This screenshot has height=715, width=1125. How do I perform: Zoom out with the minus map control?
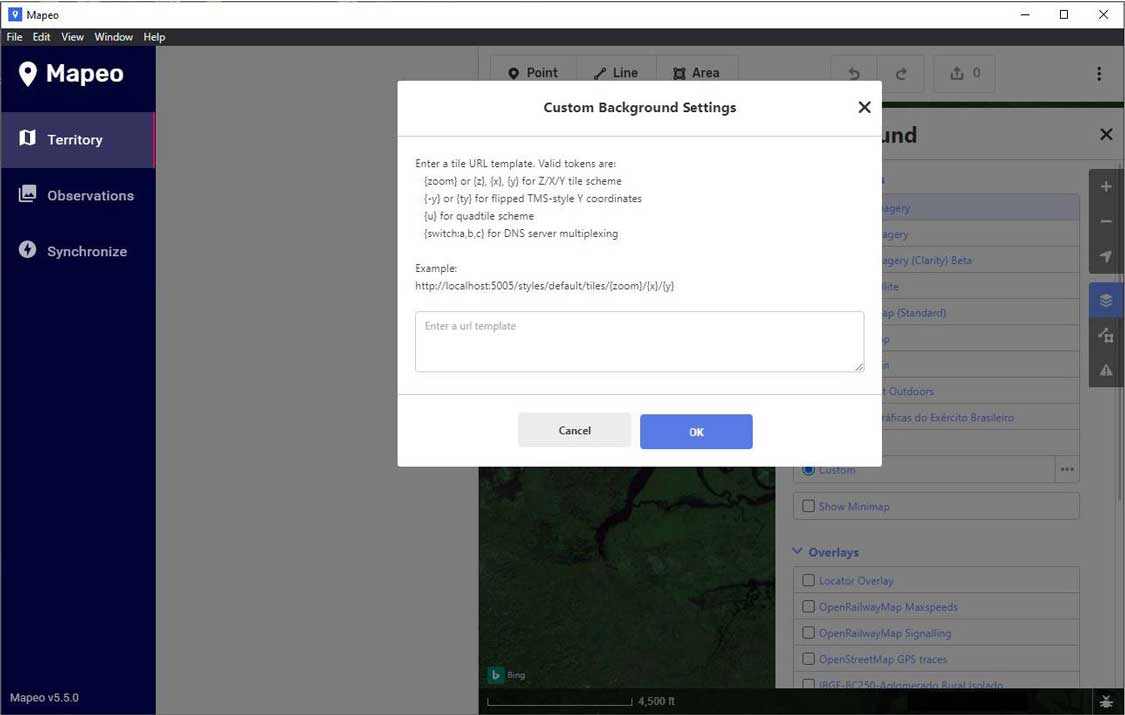pos(1106,222)
